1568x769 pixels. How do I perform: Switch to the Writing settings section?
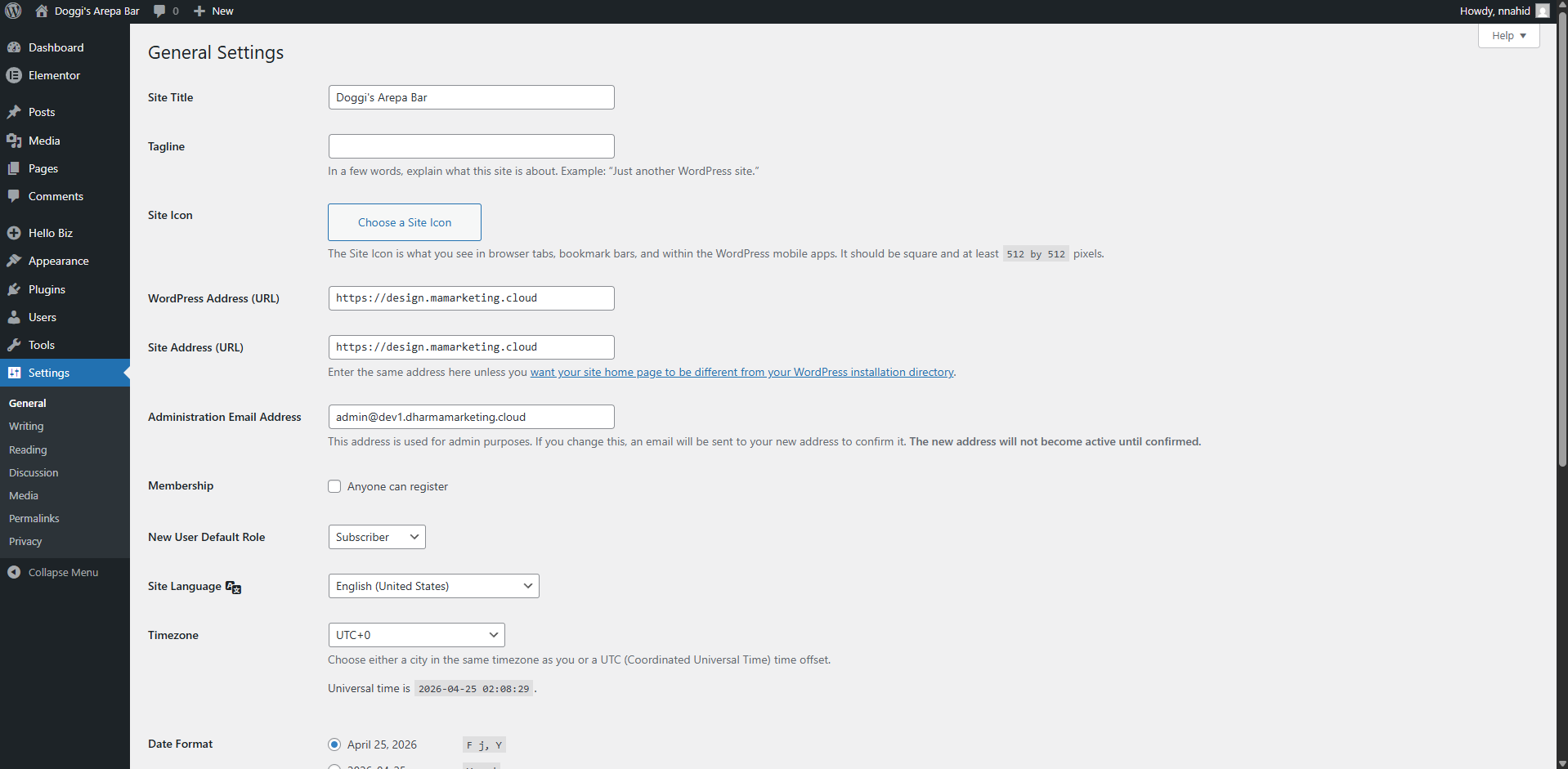pyautogui.click(x=25, y=426)
